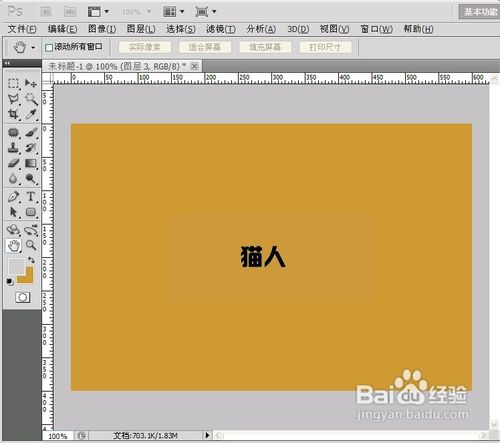This screenshot has height=443, width=500.
Task: Select the Zoom tool in toolbox
Action: 31,245
